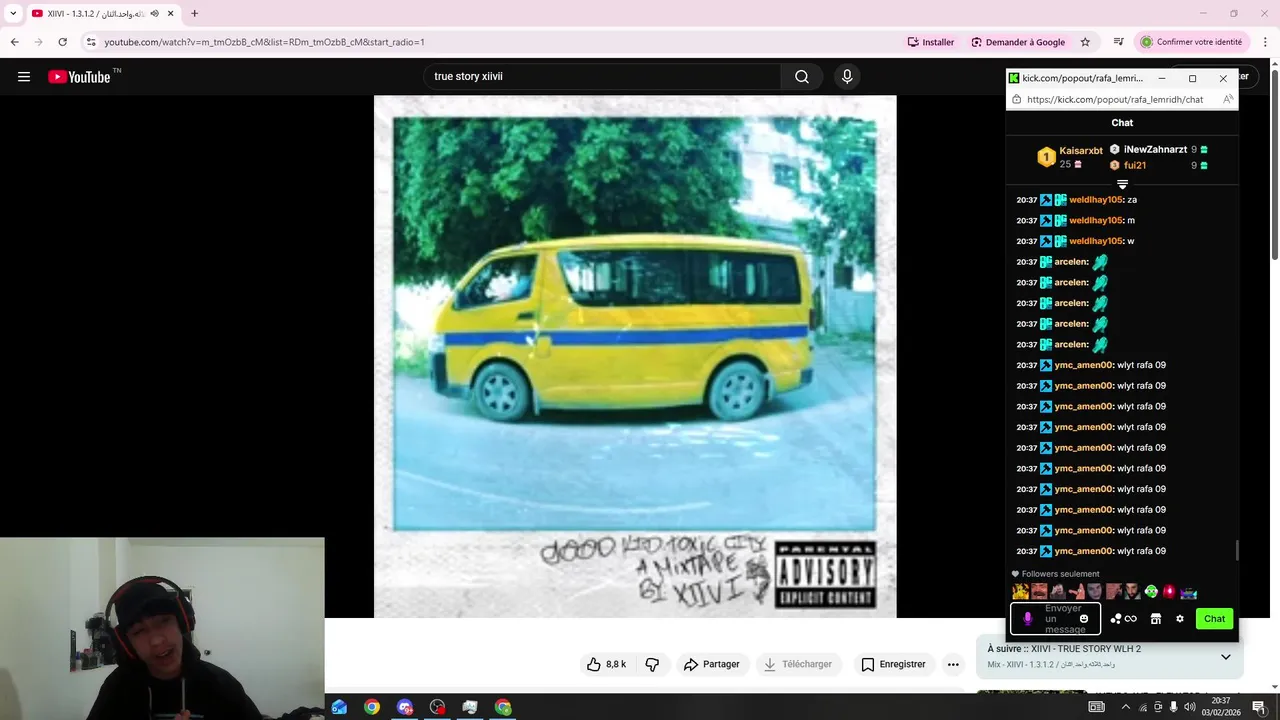Start voice search with microphone icon
The height and width of the screenshot is (720, 1280).
coord(847,77)
